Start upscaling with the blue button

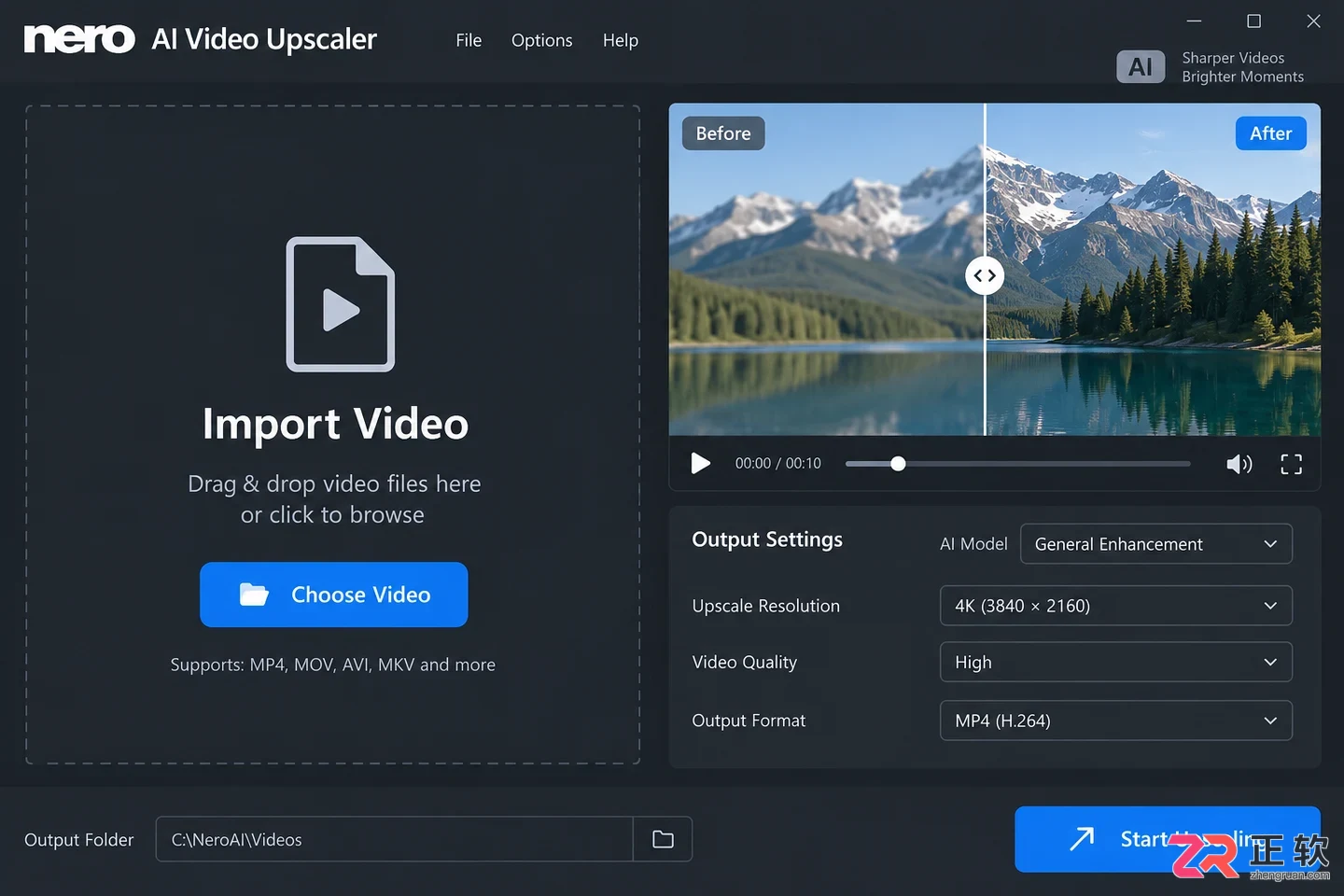pos(1168,839)
